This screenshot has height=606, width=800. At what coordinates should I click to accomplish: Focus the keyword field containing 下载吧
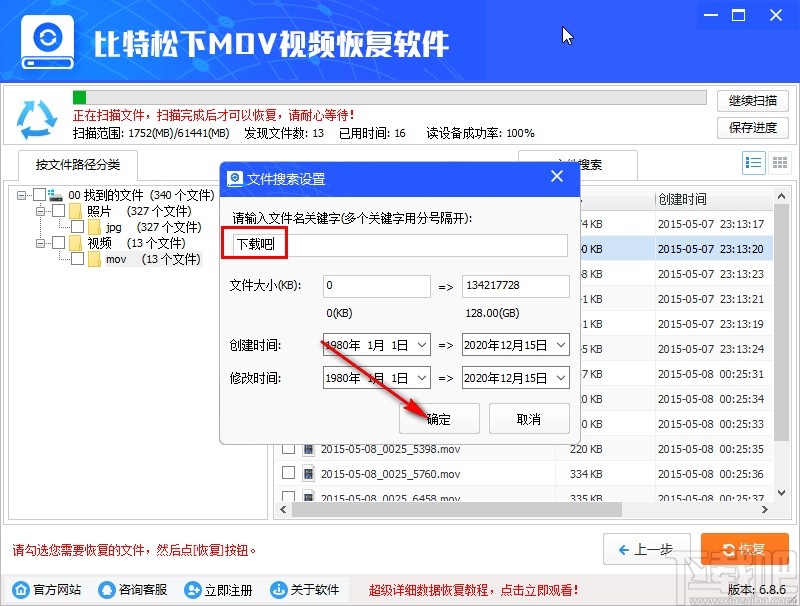(401, 245)
